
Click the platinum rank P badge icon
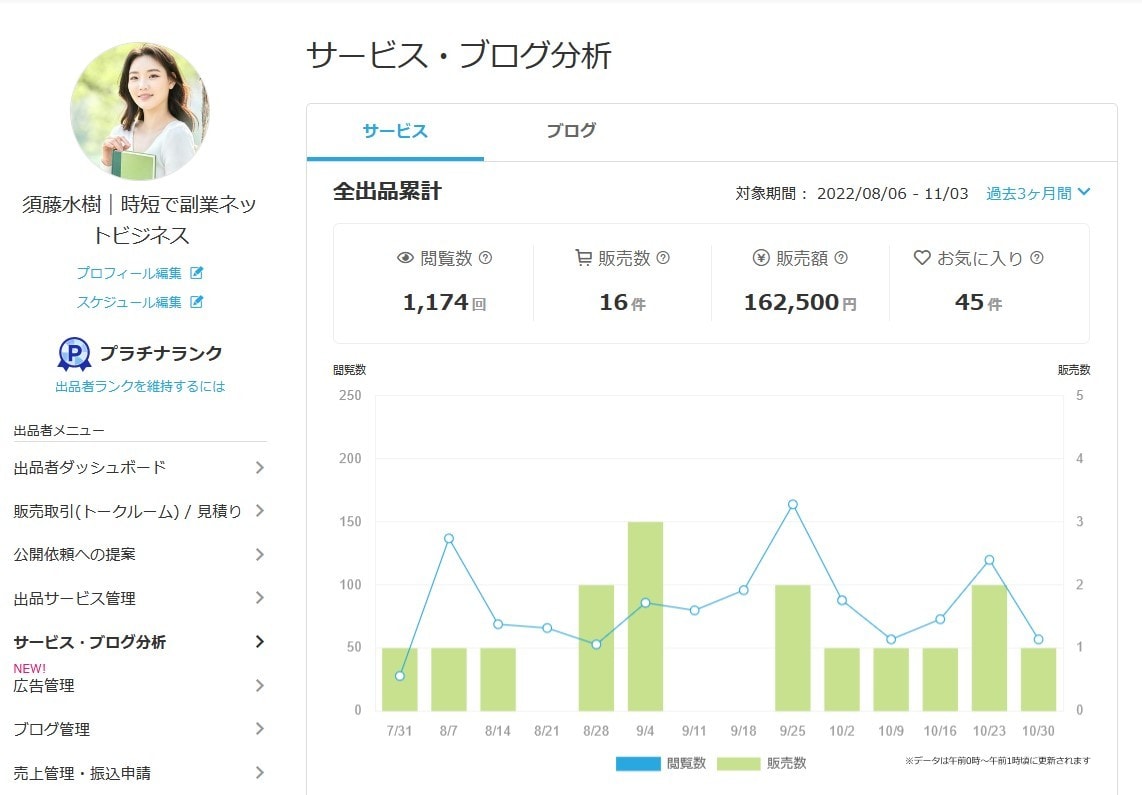(74, 355)
